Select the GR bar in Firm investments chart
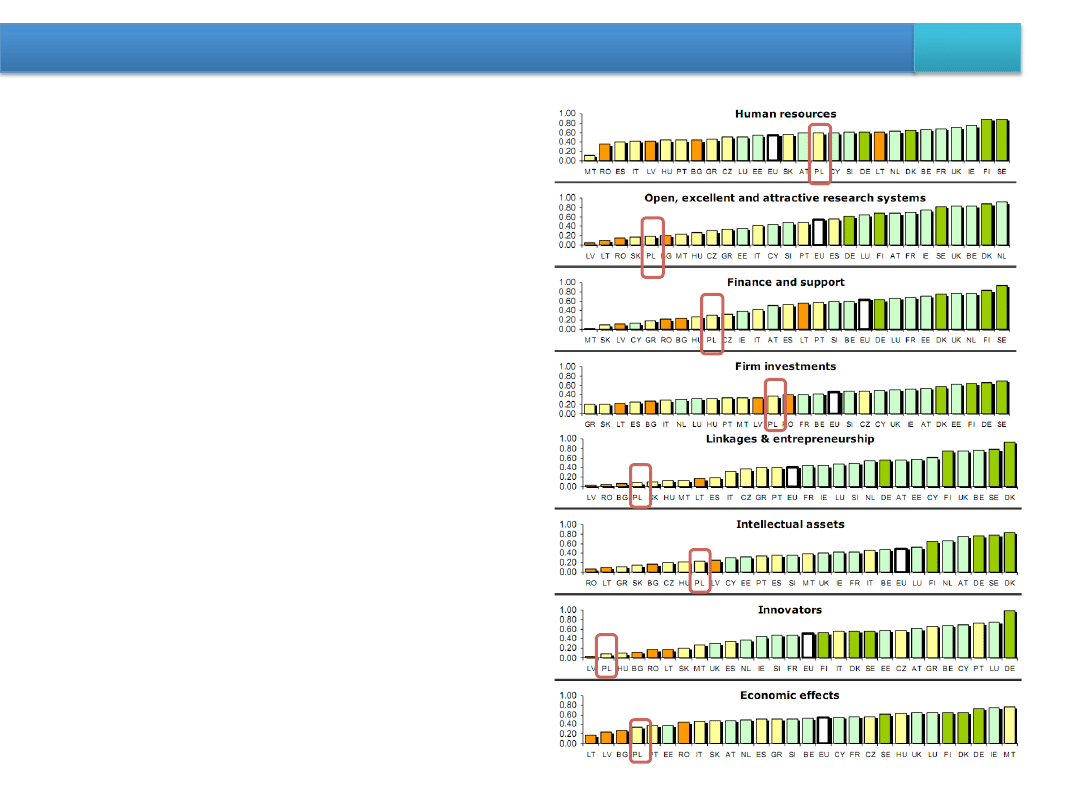Image resolution: width=1080 pixels, height=810 pixels. pyautogui.click(x=590, y=408)
